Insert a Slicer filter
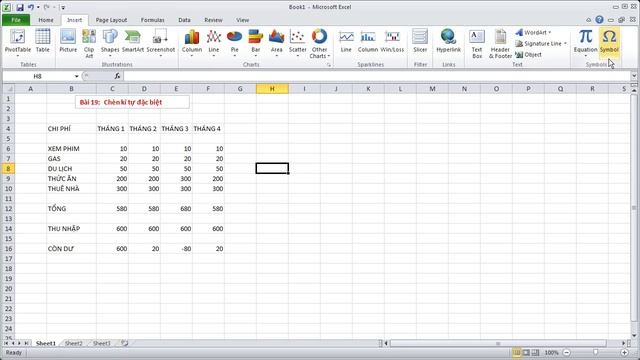This screenshot has height=360, width=640. click(420, 41)
